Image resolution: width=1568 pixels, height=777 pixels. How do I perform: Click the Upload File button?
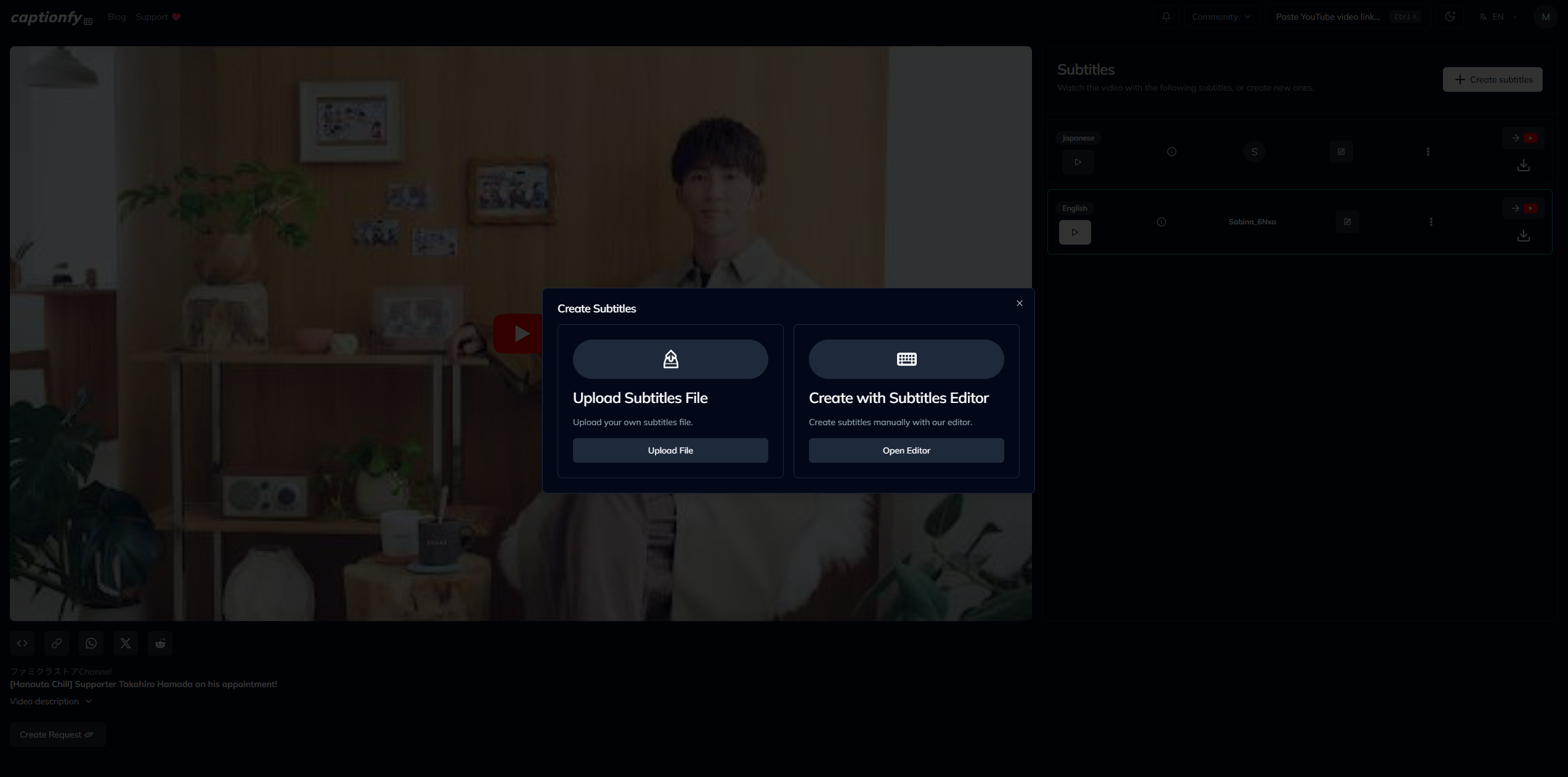pos(670,450)
